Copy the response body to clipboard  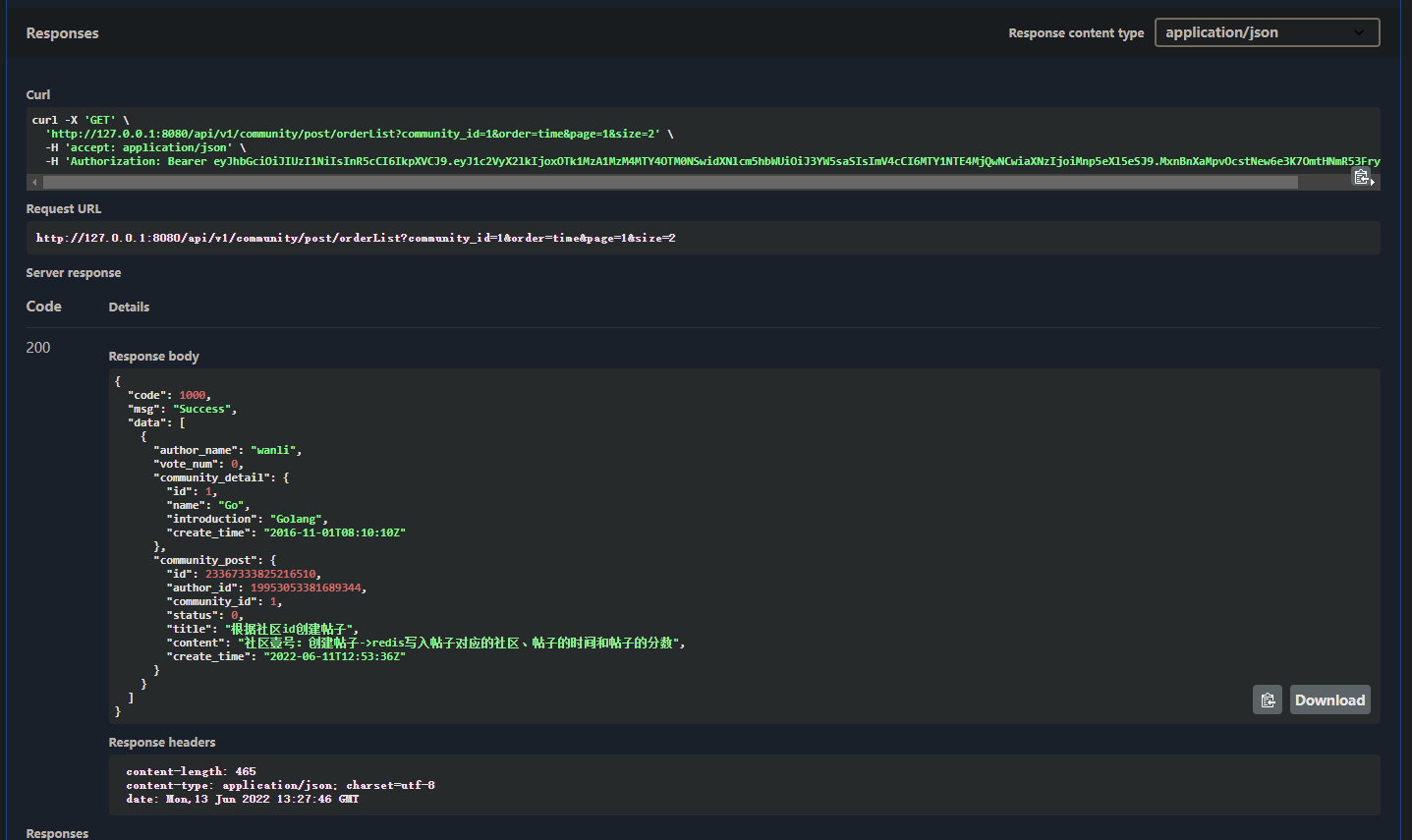pyautogui.click(x=1268, y=700)
